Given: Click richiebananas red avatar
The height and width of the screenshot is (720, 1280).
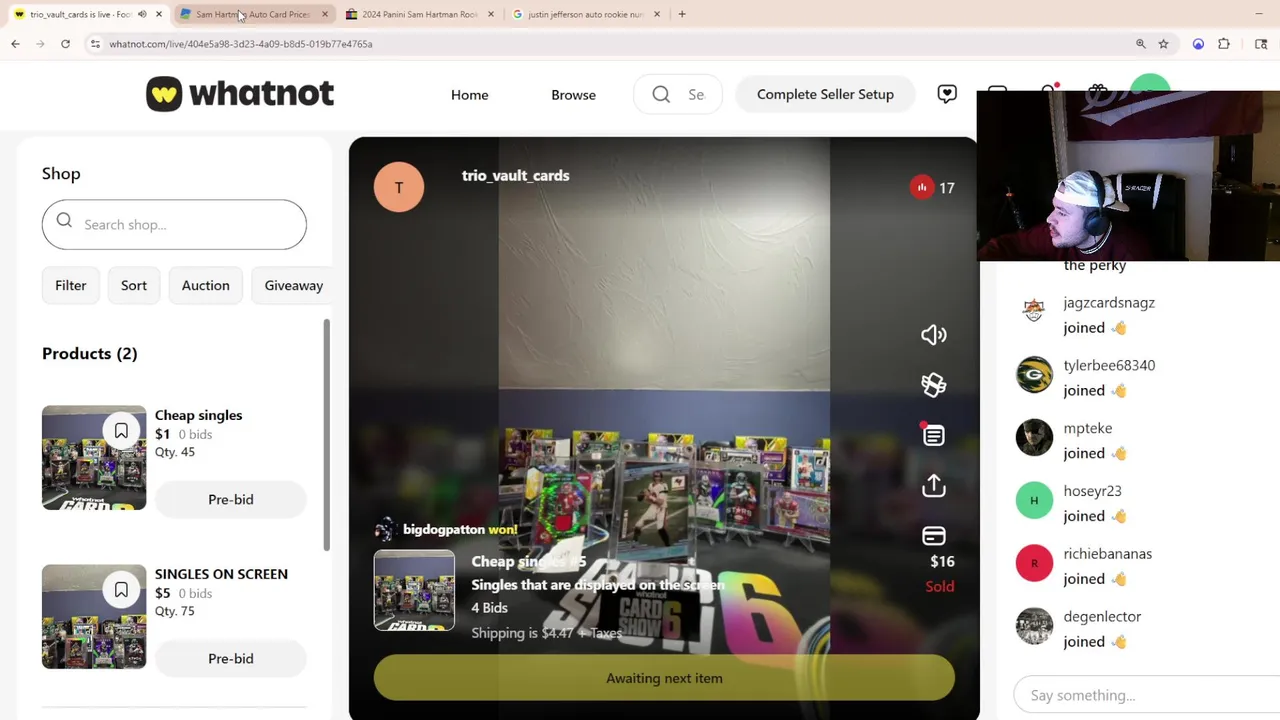Looking at the screenshot, I should [1034, 563].
